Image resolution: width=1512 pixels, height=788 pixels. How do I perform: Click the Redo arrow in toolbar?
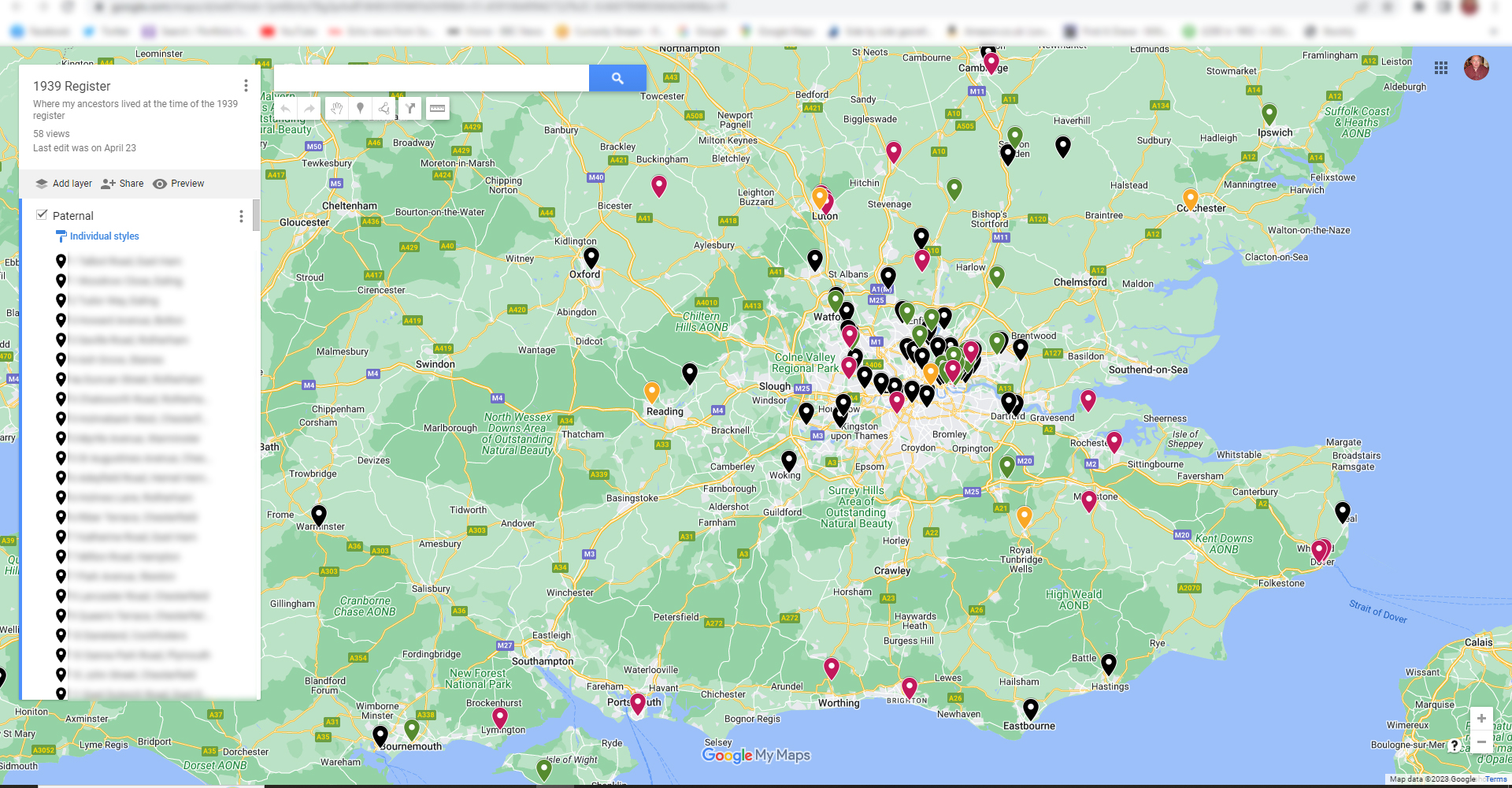pos(310,109)
